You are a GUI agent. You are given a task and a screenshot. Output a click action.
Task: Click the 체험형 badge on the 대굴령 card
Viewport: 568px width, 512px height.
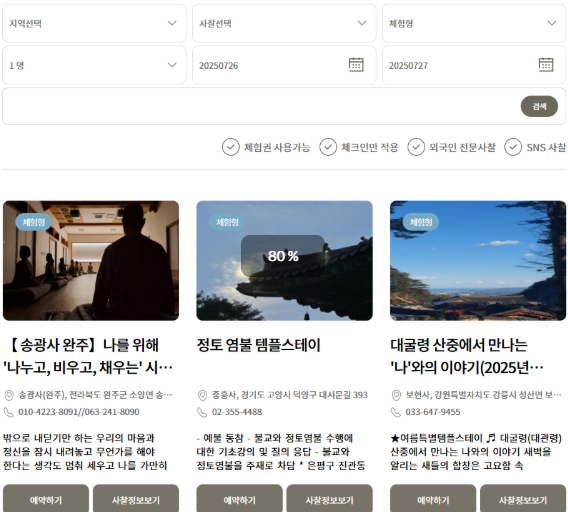[x=421, y=222]
